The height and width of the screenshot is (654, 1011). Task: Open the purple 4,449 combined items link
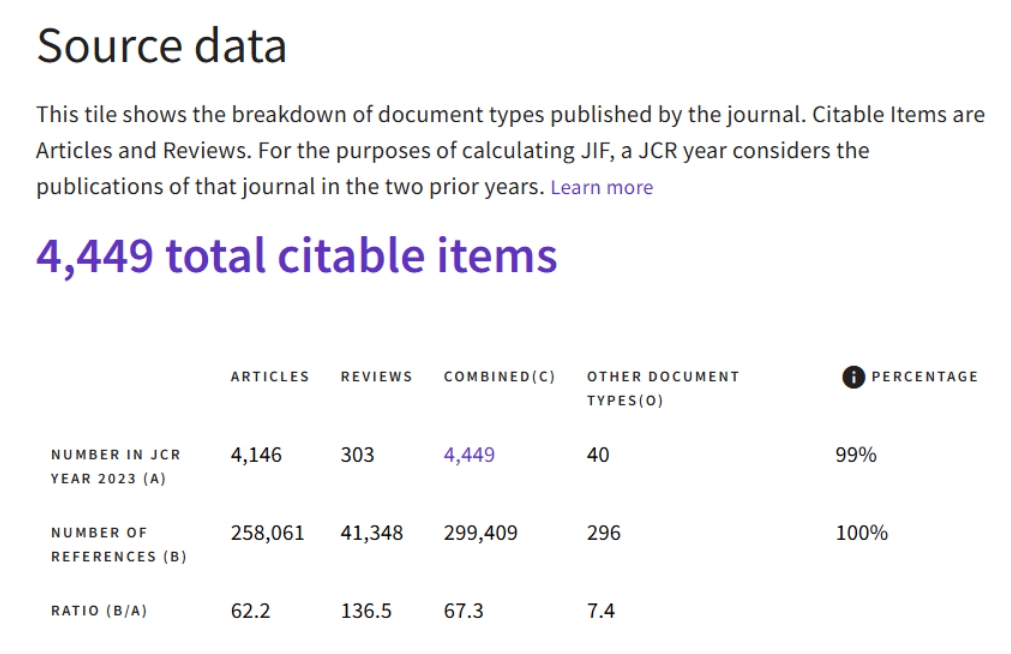469,455
